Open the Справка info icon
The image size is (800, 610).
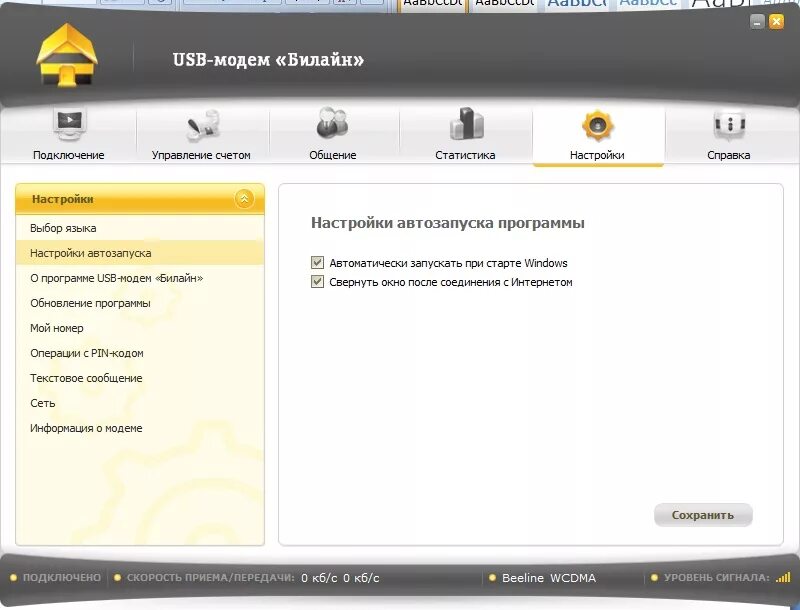point(729,125)
